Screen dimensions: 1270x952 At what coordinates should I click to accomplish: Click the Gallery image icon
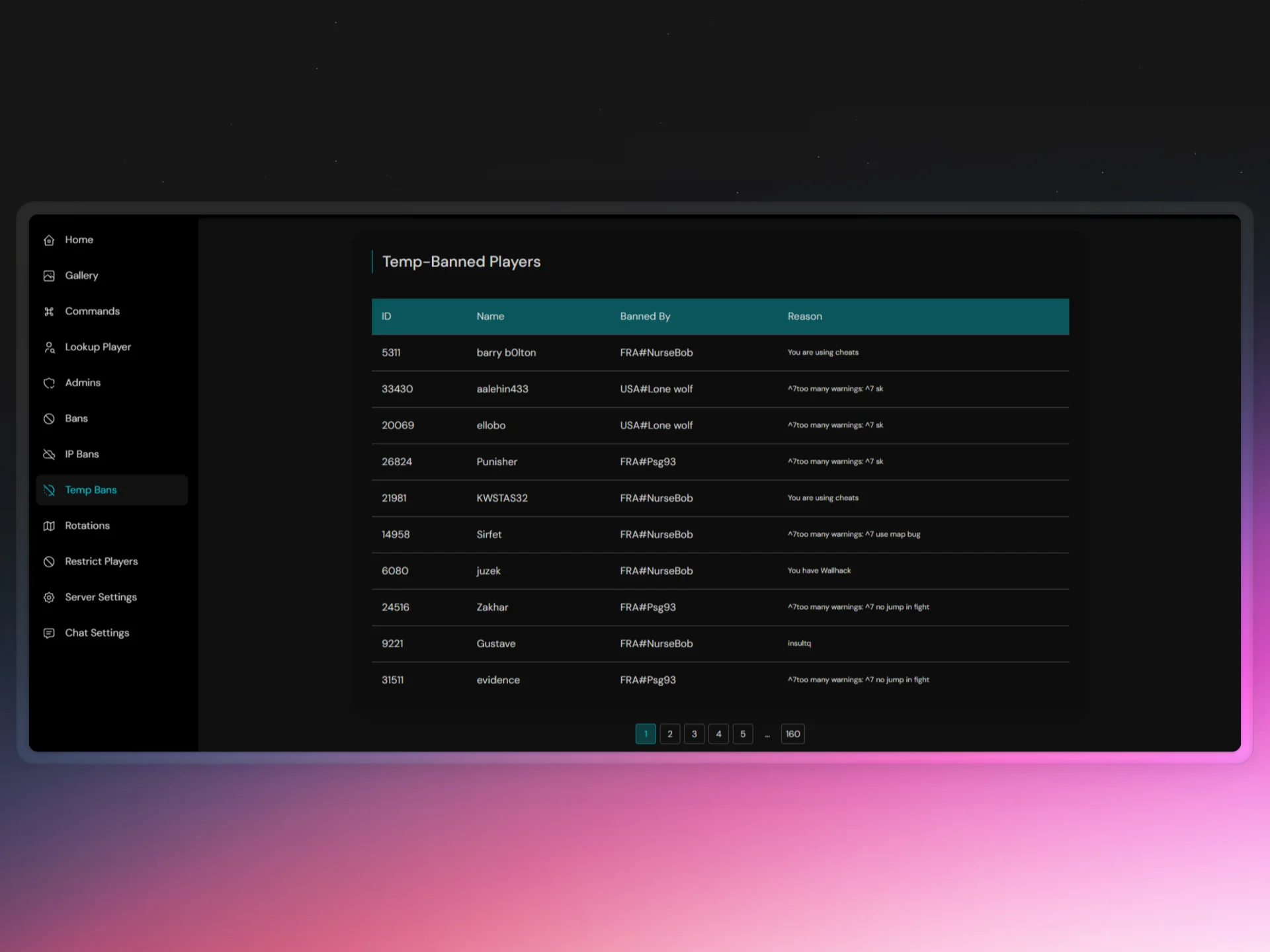49,276
